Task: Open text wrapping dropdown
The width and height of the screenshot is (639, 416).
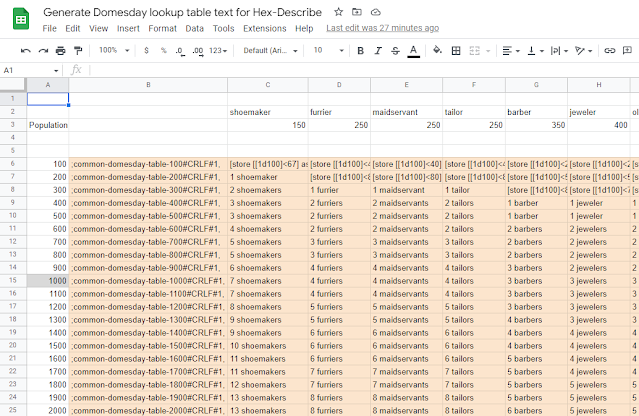Action: click(x=559, y=51)
